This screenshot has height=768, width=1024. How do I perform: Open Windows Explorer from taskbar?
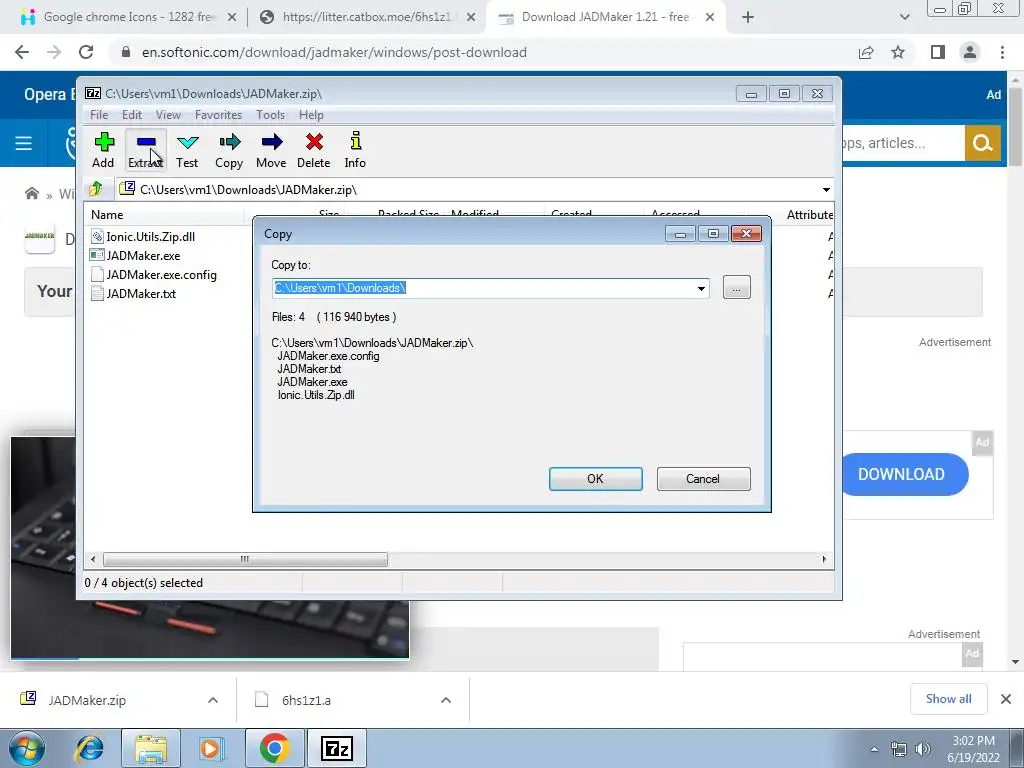(151, 748)
